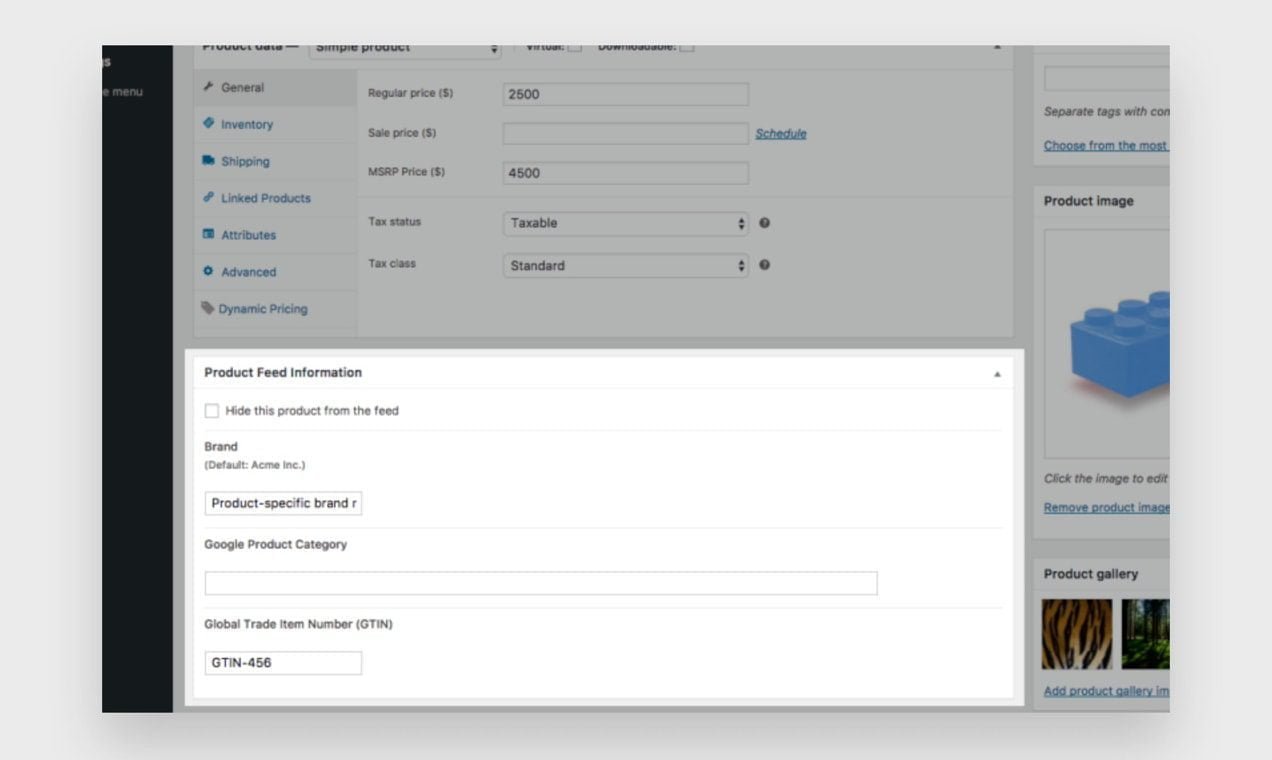This screenshot has height=760, width=1272.
Task: Click the Product Feed Information heading
Action: 283,373
